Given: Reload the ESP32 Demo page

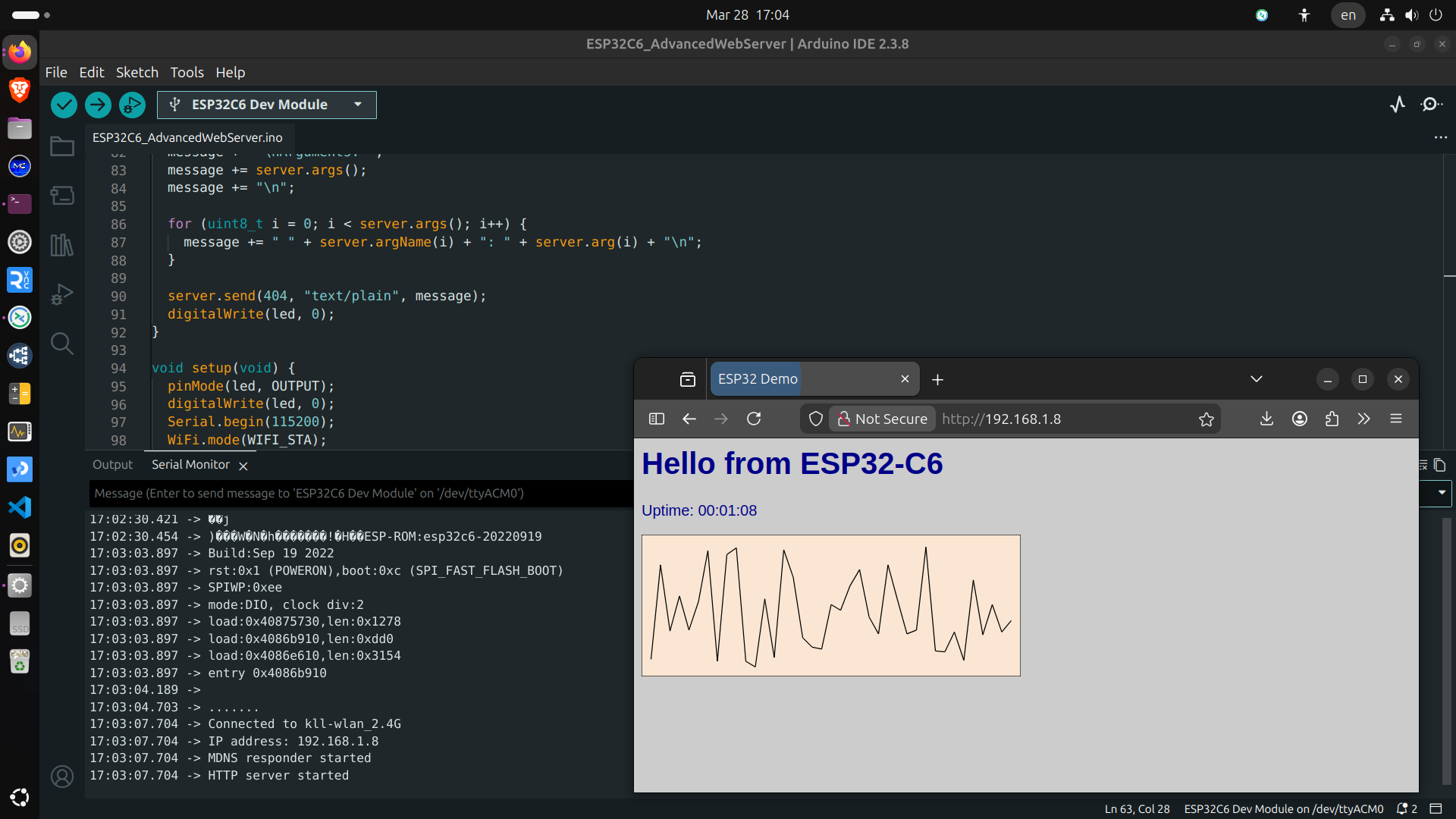Looking at the screenshot, I should click(754, 419).
